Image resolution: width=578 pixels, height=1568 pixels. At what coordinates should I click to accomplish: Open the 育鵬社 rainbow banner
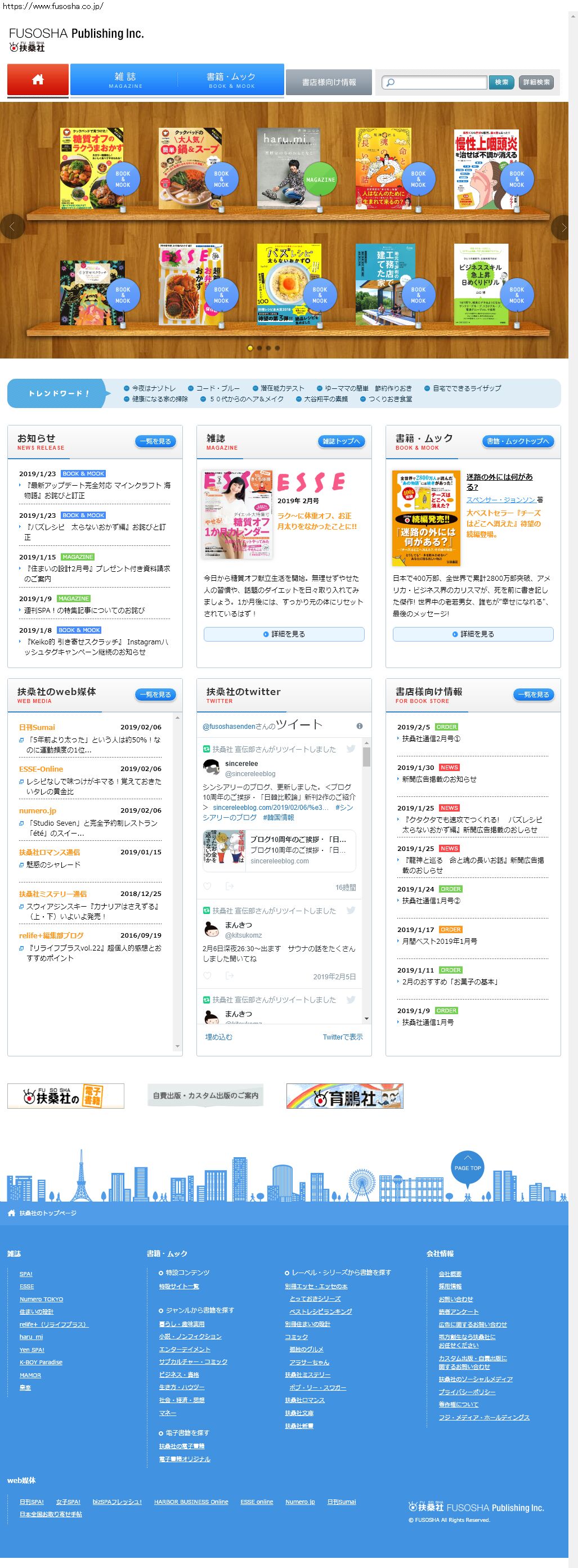point(345,1096)
